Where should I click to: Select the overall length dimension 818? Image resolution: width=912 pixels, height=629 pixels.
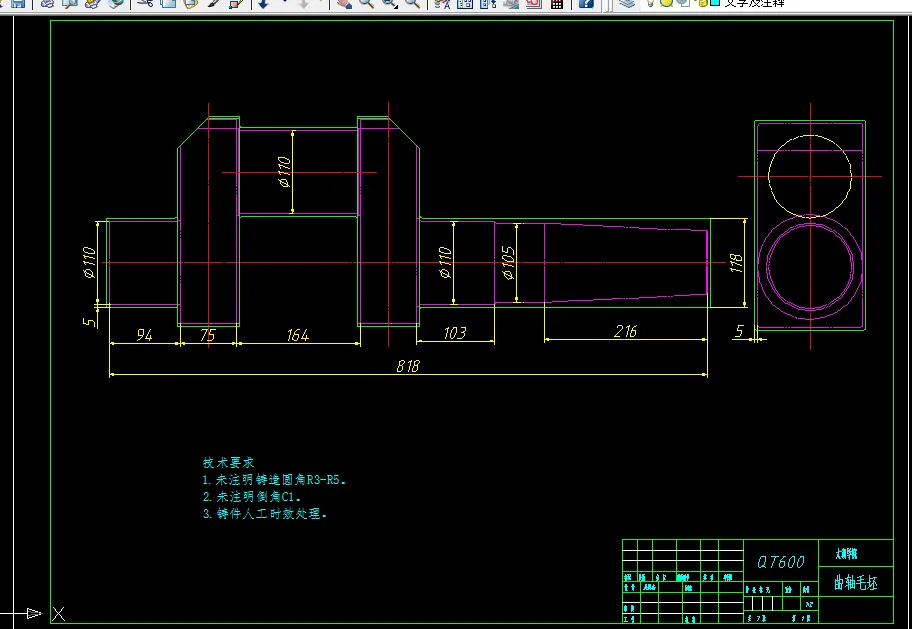point(408,366)
